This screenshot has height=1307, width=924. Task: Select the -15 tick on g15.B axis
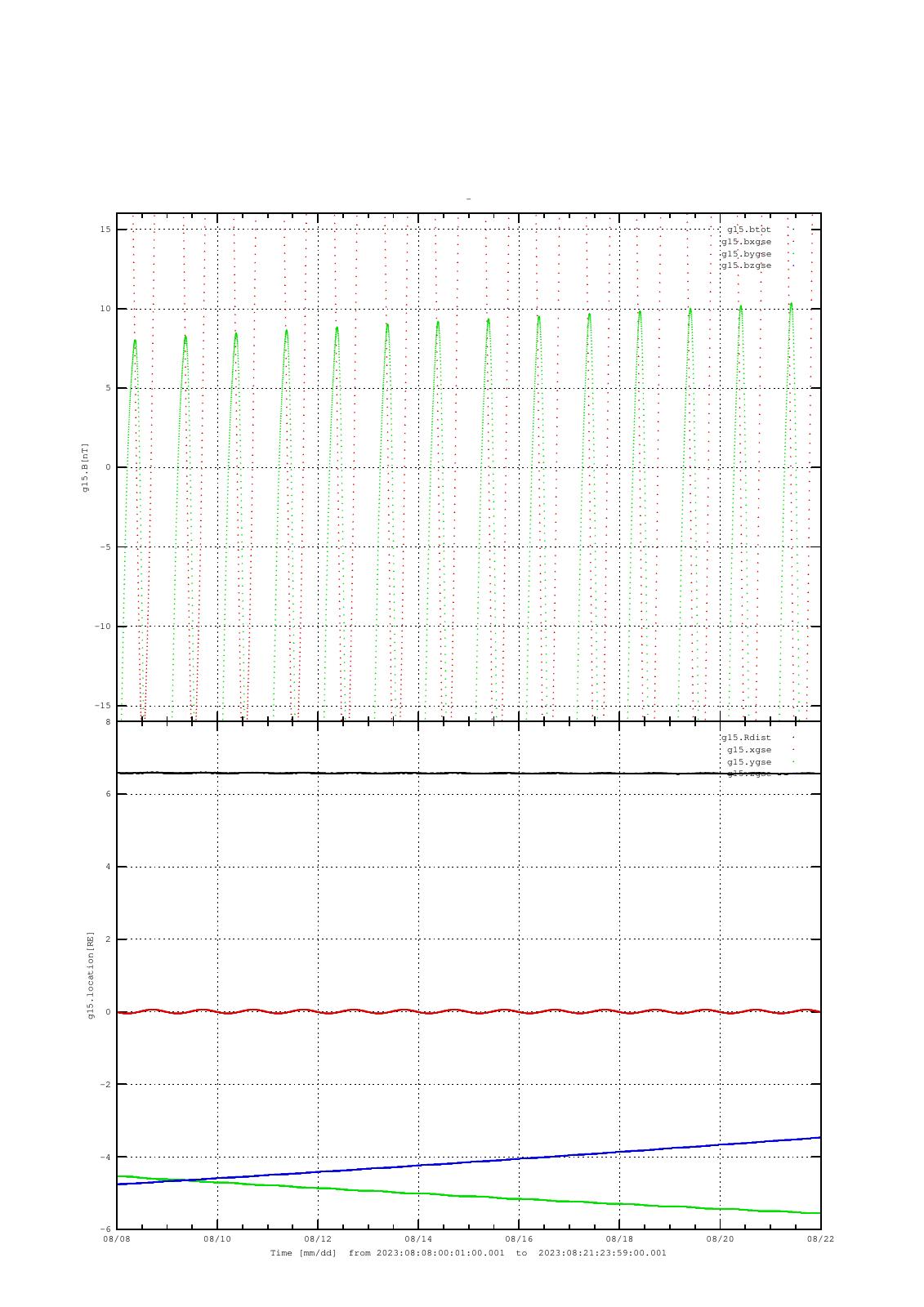pos(103,706)
